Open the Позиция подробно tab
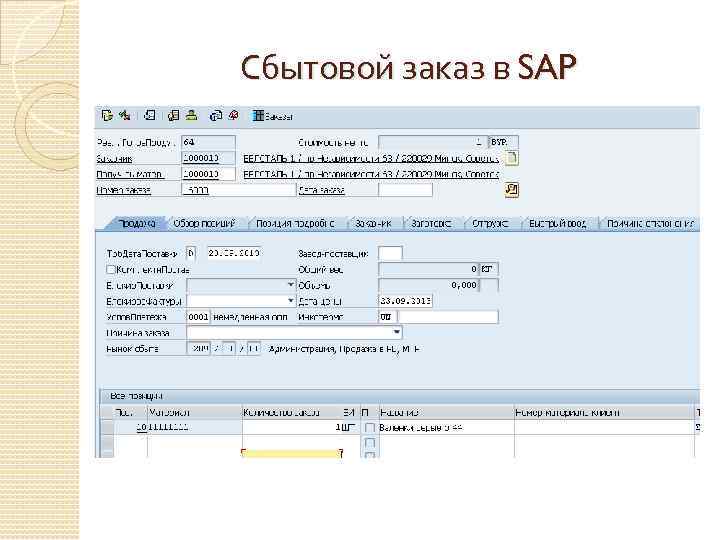Viewport: 720px width, 540px height. 295,224
